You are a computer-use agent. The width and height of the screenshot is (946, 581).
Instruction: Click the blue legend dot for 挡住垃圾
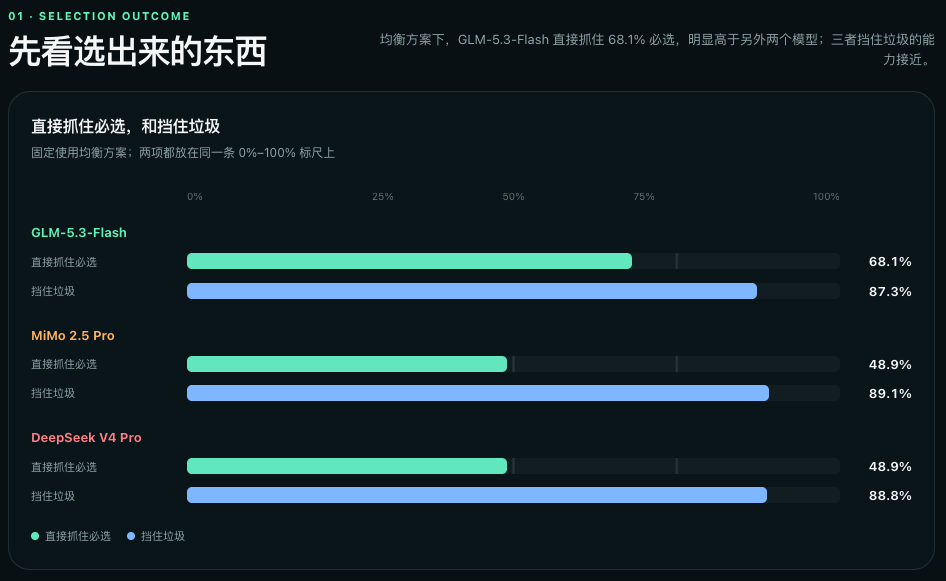point(131,536)
